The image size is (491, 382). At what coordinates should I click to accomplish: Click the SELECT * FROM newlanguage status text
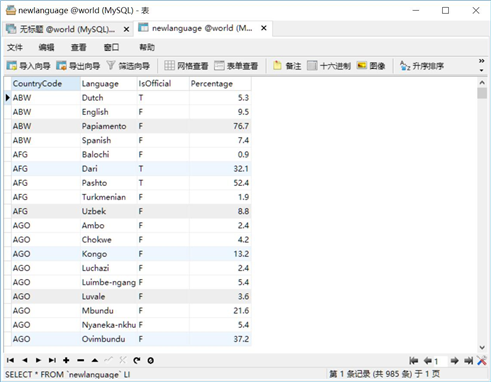[68, 375]
